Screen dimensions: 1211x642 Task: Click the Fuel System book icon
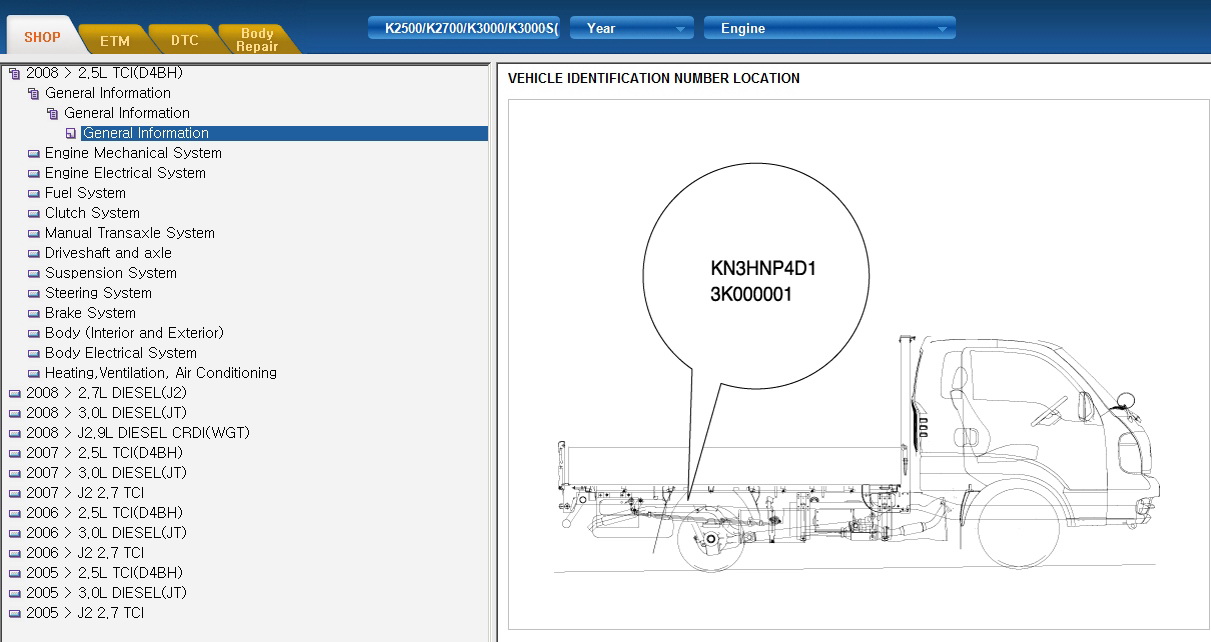pos(33,193)
